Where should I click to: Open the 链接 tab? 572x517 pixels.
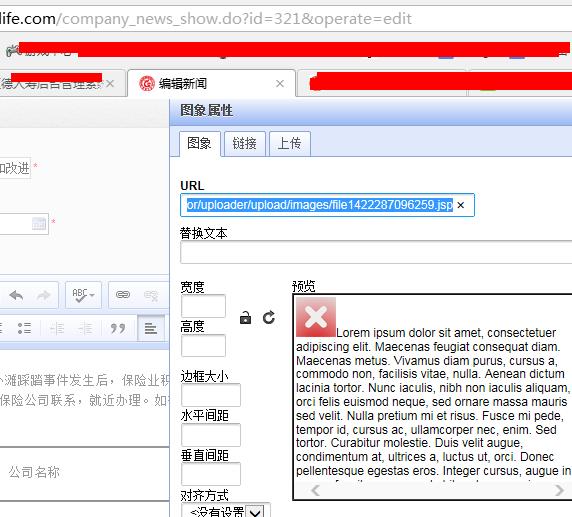pos(245,144)
